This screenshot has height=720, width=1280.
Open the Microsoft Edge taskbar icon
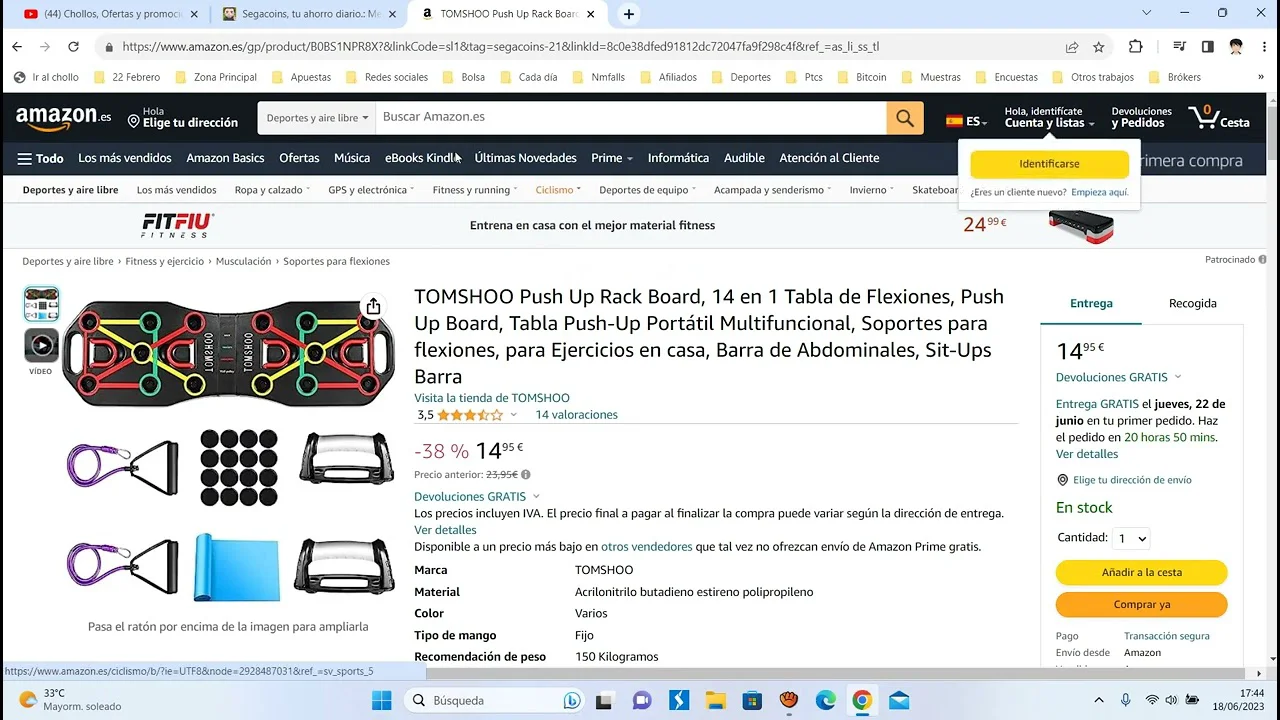pos(825,700)
